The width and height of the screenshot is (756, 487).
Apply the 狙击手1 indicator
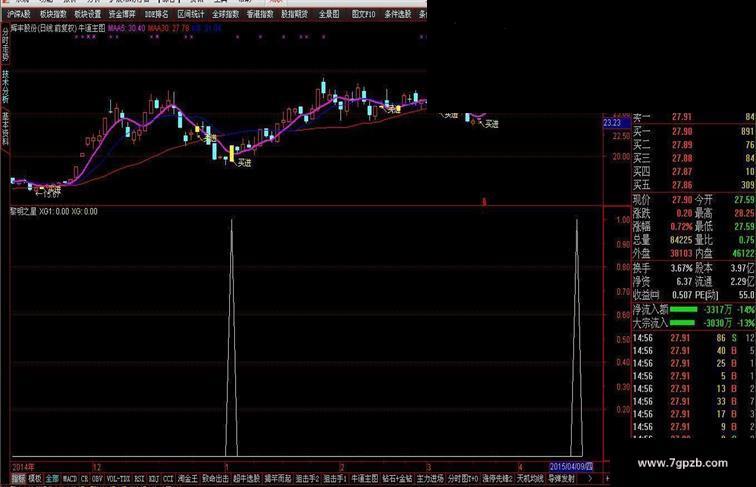[x=336, y=479]
